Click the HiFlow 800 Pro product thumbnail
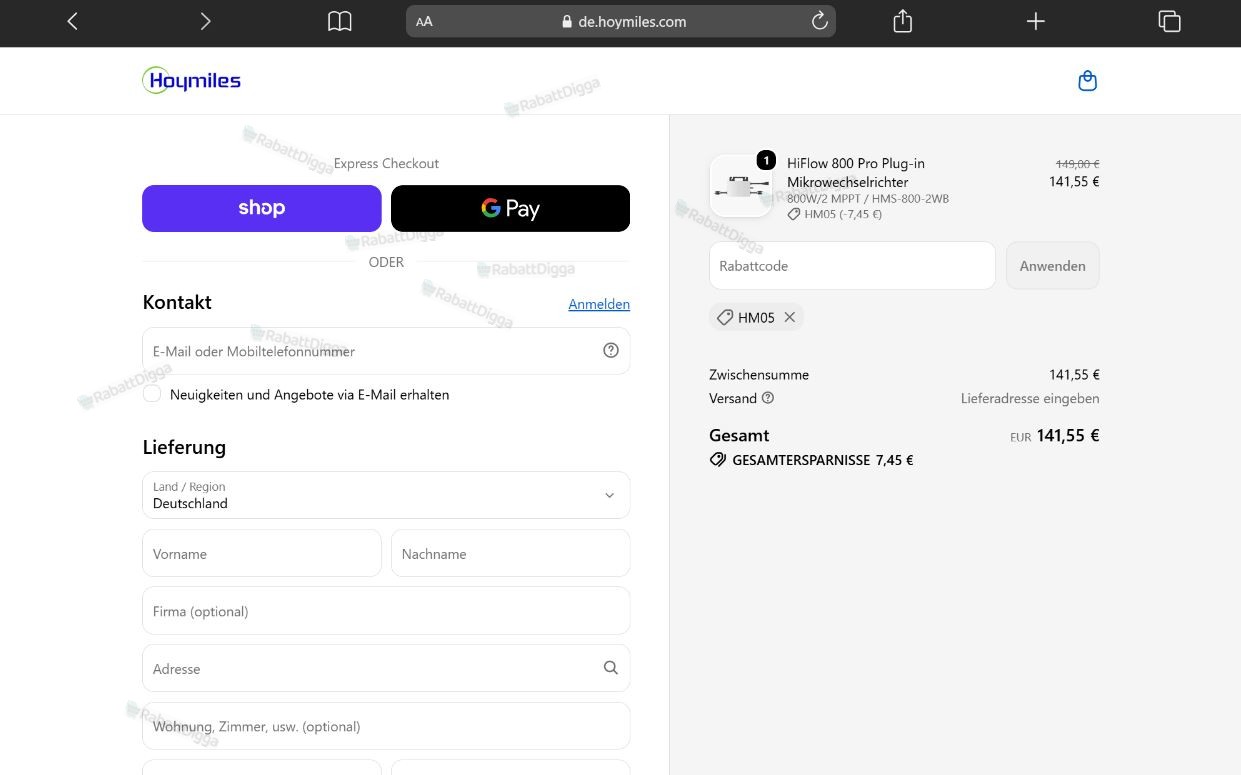Screen dimensions: 1241x775 [x=741, y=186]
